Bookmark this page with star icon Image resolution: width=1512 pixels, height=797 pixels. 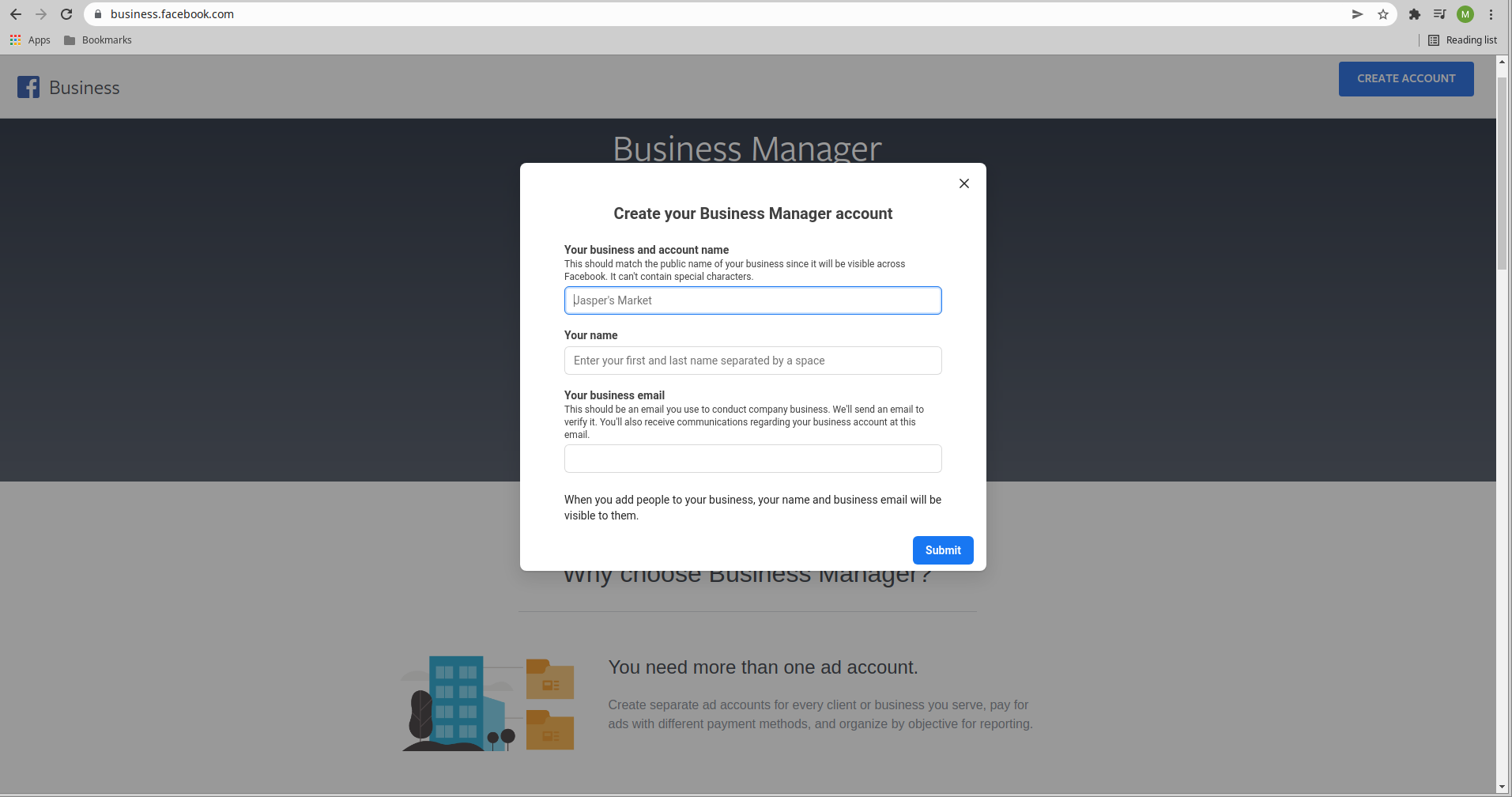[x=1383, y=14]
